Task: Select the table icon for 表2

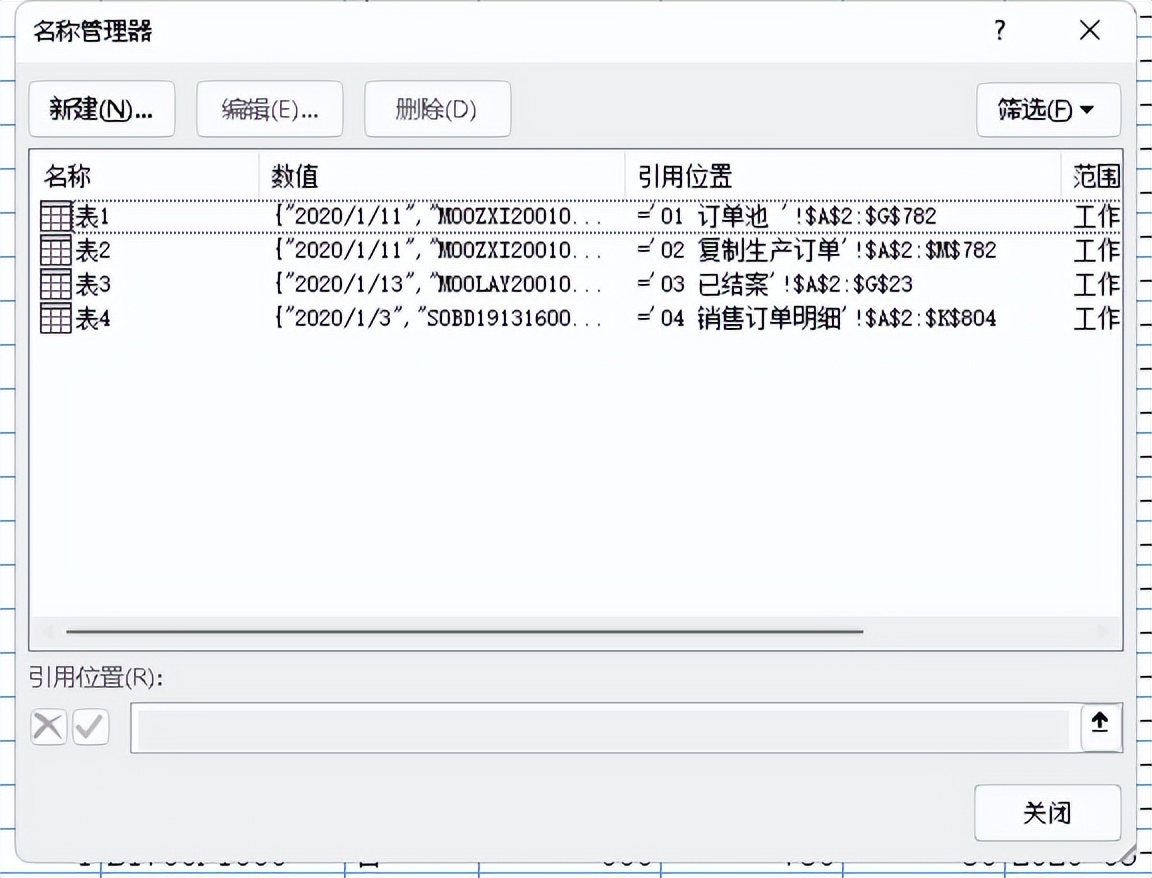Action: [x=56, y=251]
